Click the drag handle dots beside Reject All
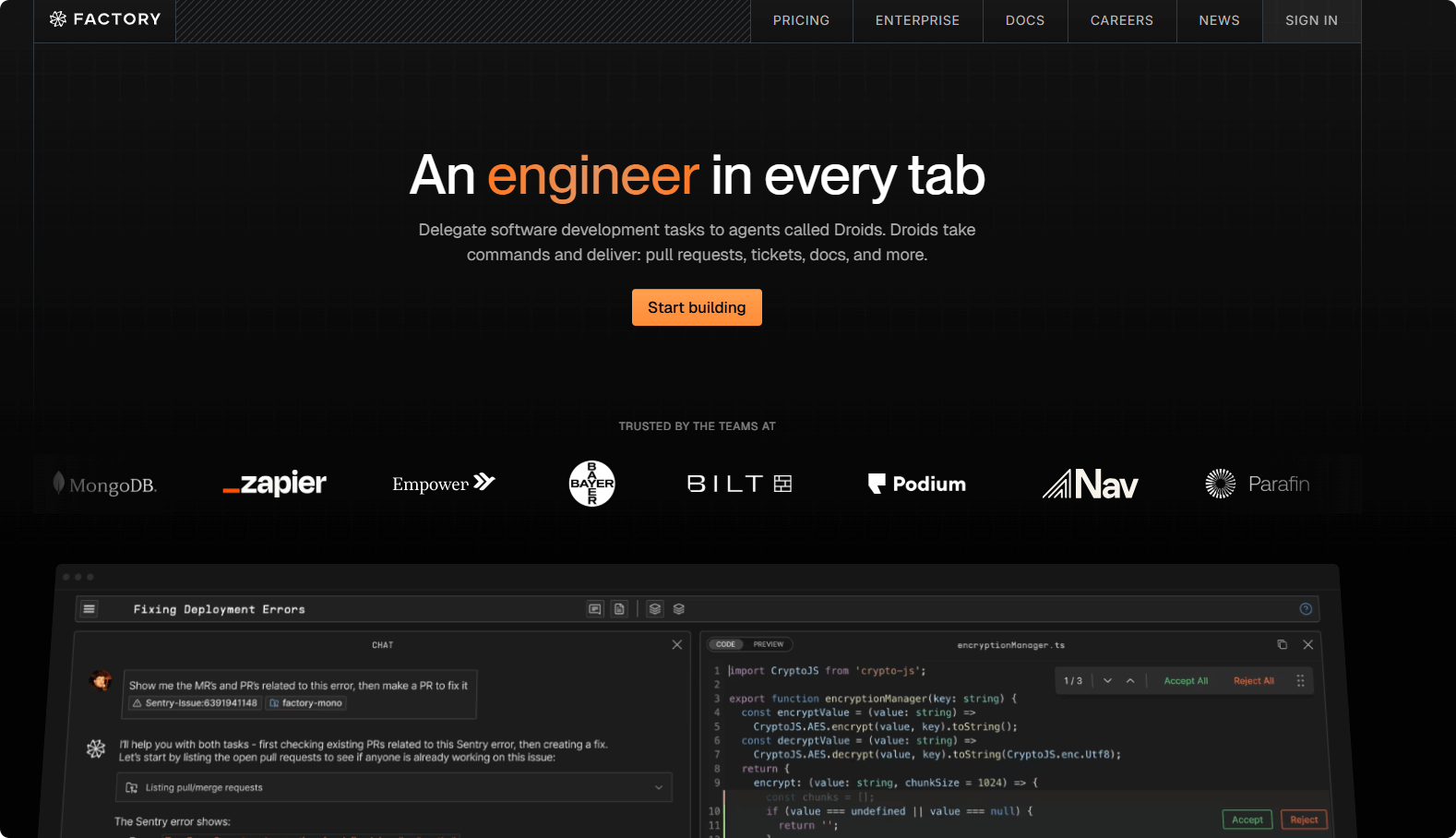Viewport: 1456px width, 838px height. [1300, 681]
